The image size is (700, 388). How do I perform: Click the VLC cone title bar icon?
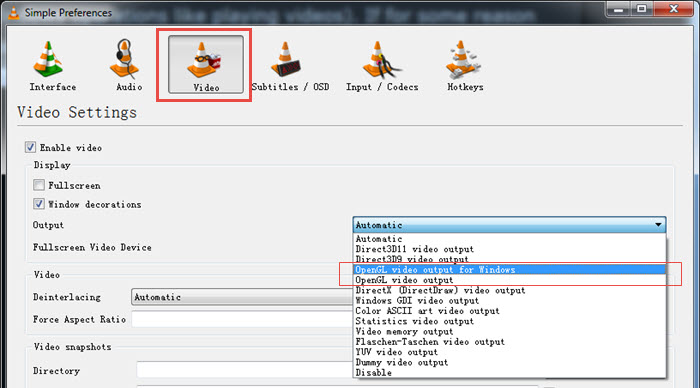pos(14,13)
